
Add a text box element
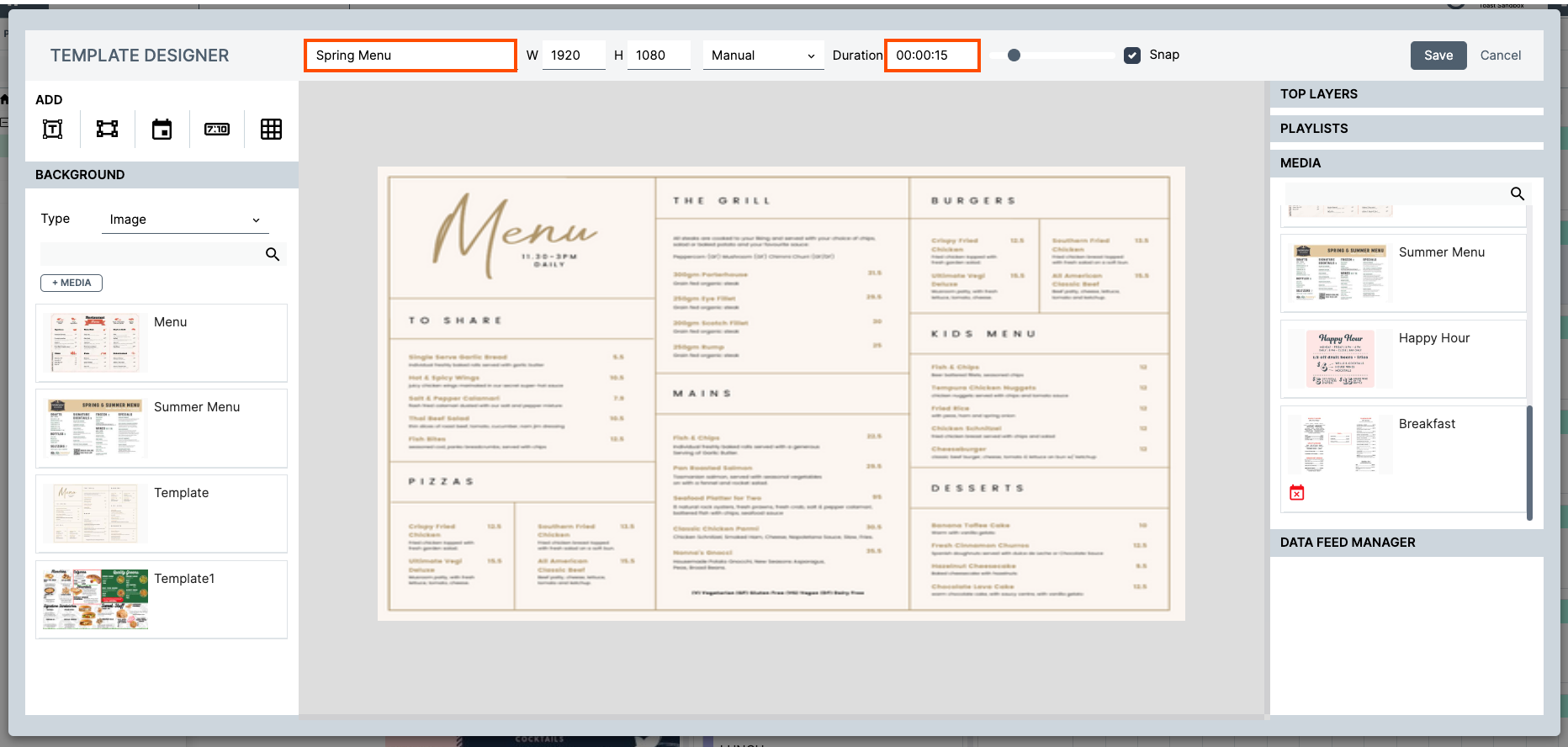(53, 129)
